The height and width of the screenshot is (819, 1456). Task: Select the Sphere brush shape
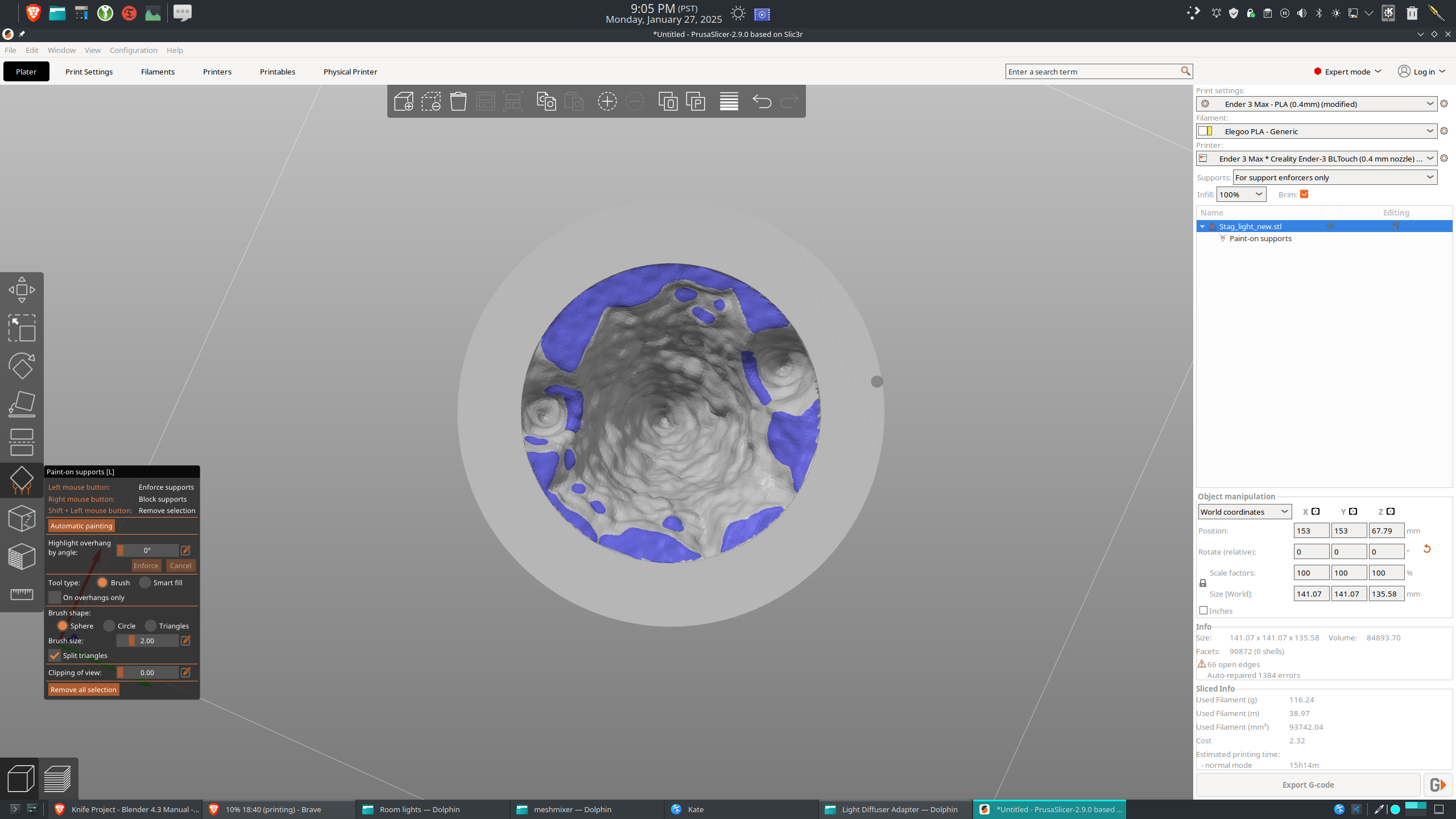63,626
